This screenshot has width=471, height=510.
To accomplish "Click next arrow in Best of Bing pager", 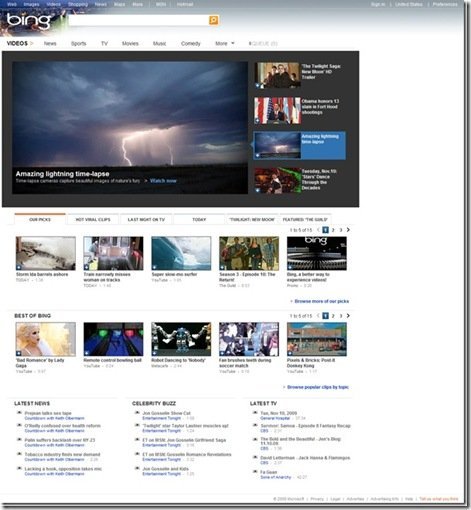I will (x=348, y=316).
